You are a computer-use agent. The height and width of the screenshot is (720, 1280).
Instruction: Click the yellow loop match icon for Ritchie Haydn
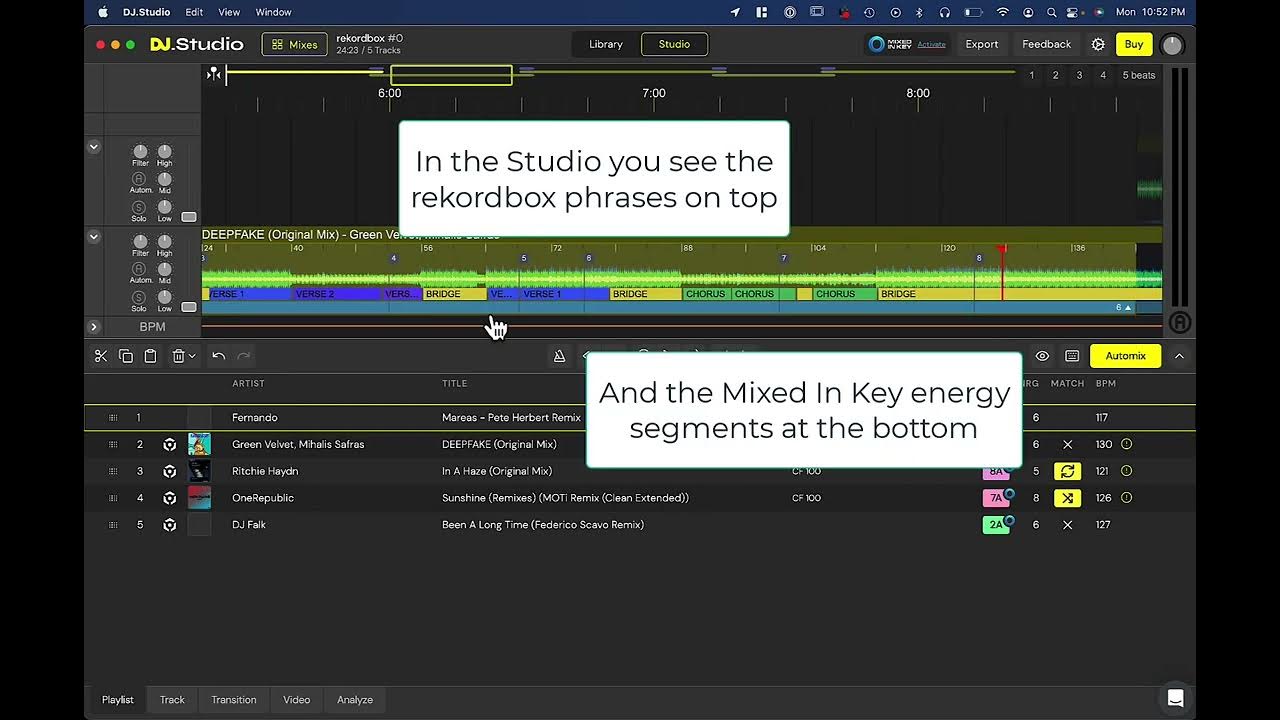tap(1067, 471)
